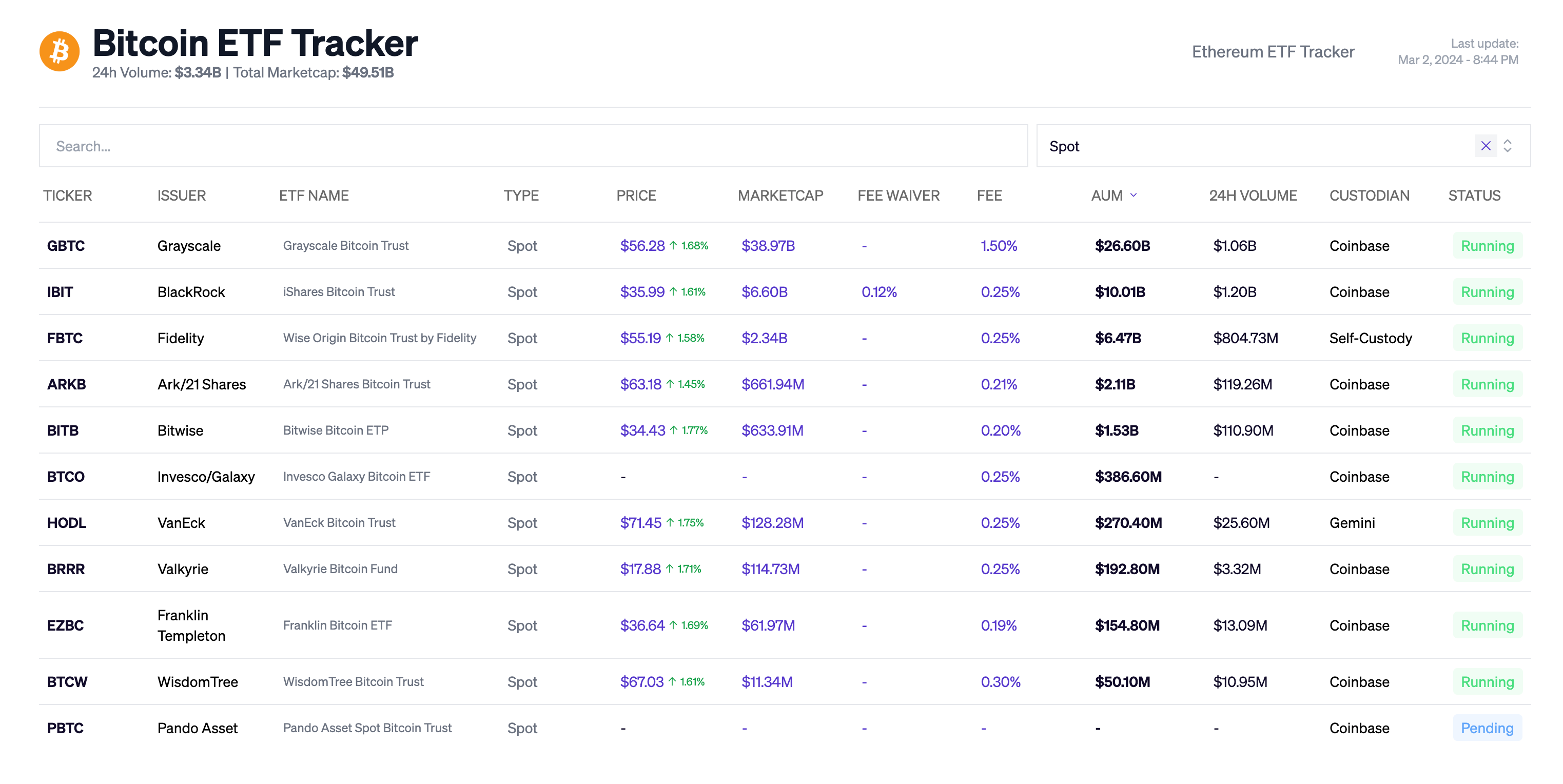This screenshot has width=1563, height=784.
Task: Click Self-Custody custodian cell
Action: point(1371,338)
